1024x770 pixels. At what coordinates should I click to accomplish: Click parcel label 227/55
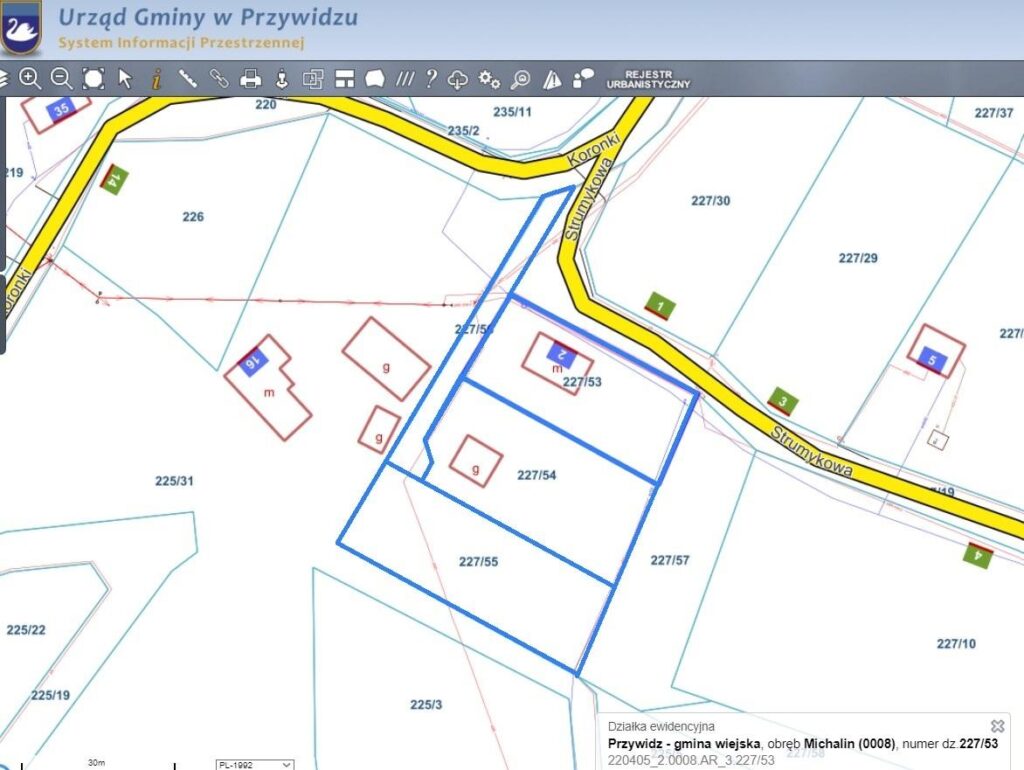478,561
